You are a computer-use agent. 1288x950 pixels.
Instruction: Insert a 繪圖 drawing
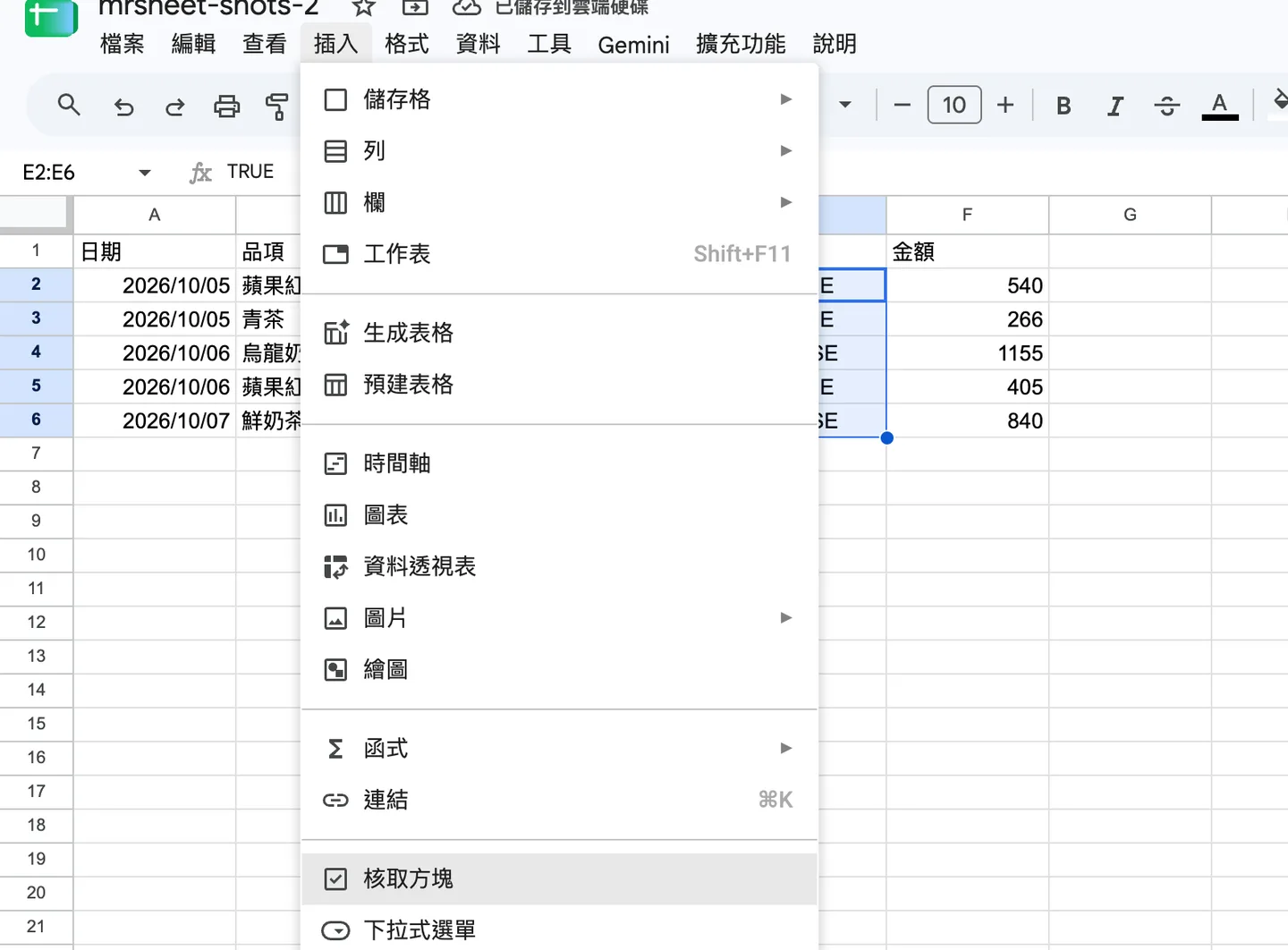[559, 670]
